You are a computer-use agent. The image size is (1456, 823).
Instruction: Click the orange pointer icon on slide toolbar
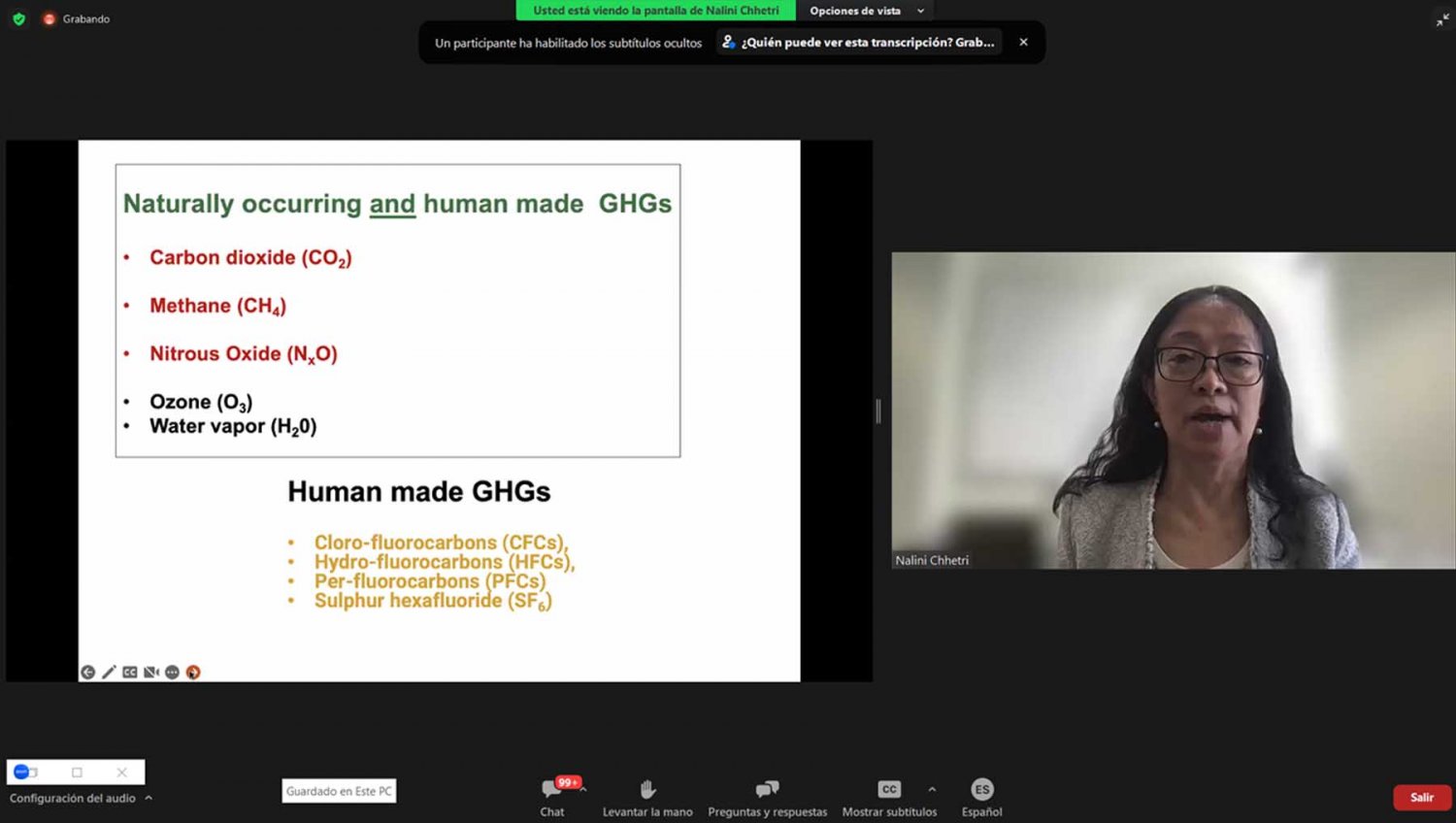tap(193, 672)
